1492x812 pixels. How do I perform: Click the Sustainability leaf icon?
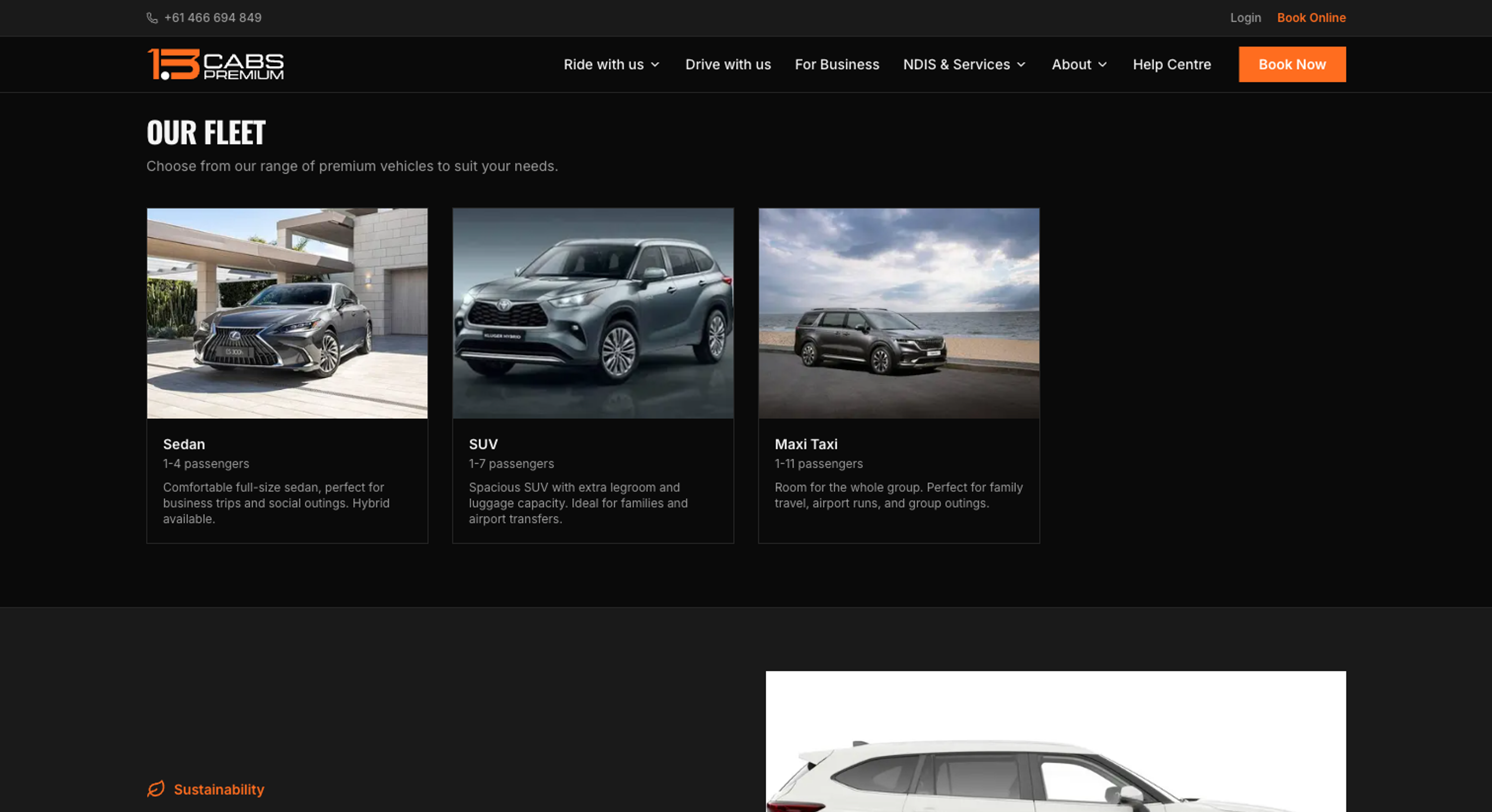[156, 789]
